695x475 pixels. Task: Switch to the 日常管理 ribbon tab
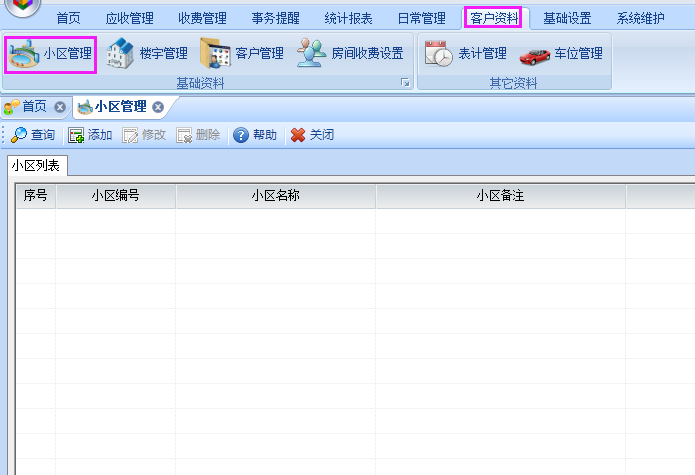[422, 18]
